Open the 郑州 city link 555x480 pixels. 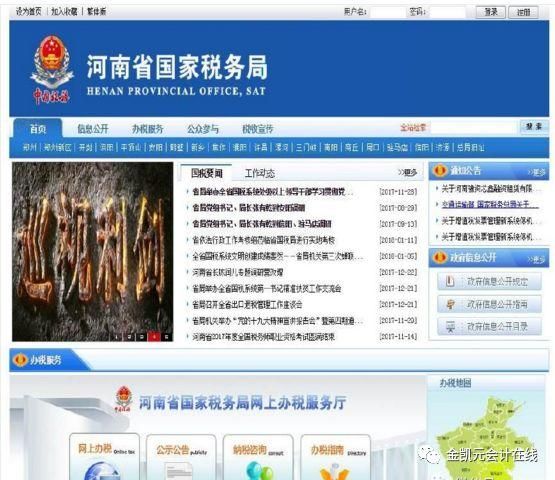tap(29, 147)
